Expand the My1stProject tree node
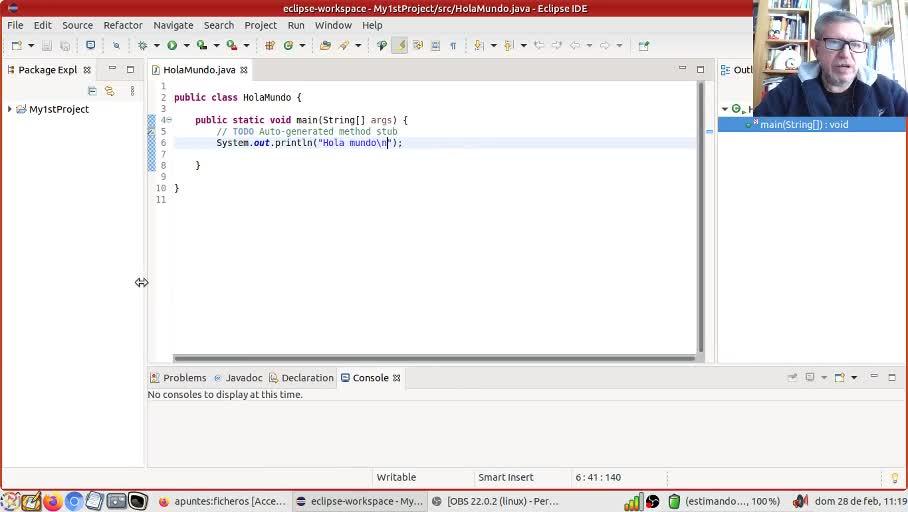 (10, 109)
